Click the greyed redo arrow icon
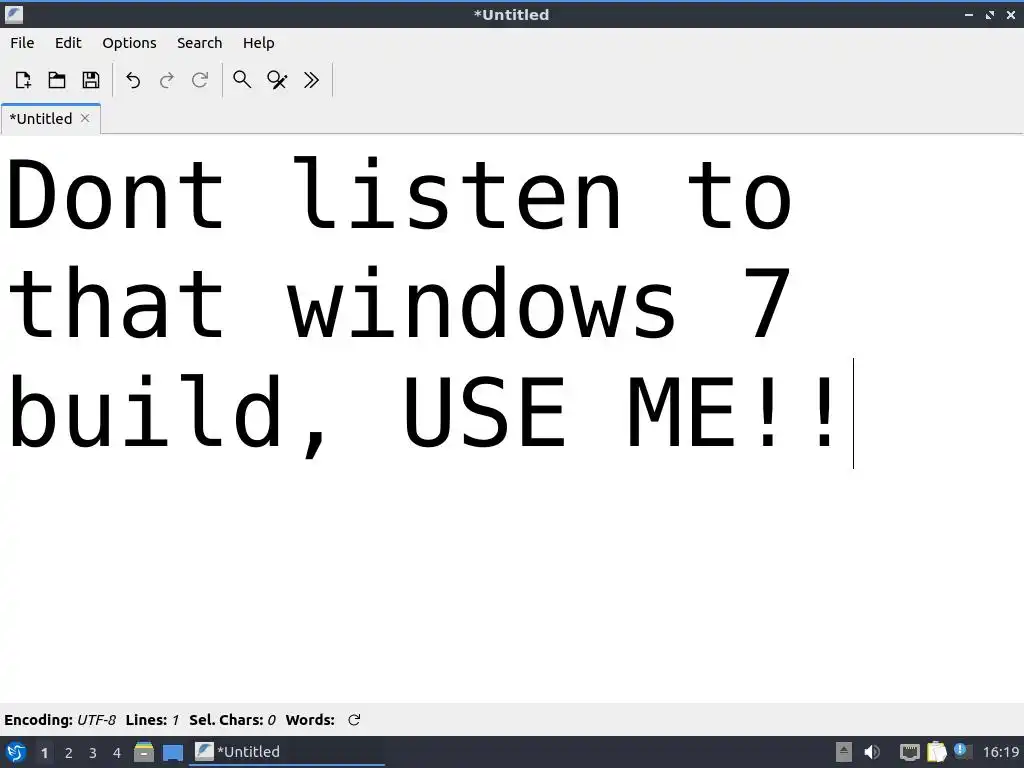 (167, 80)
